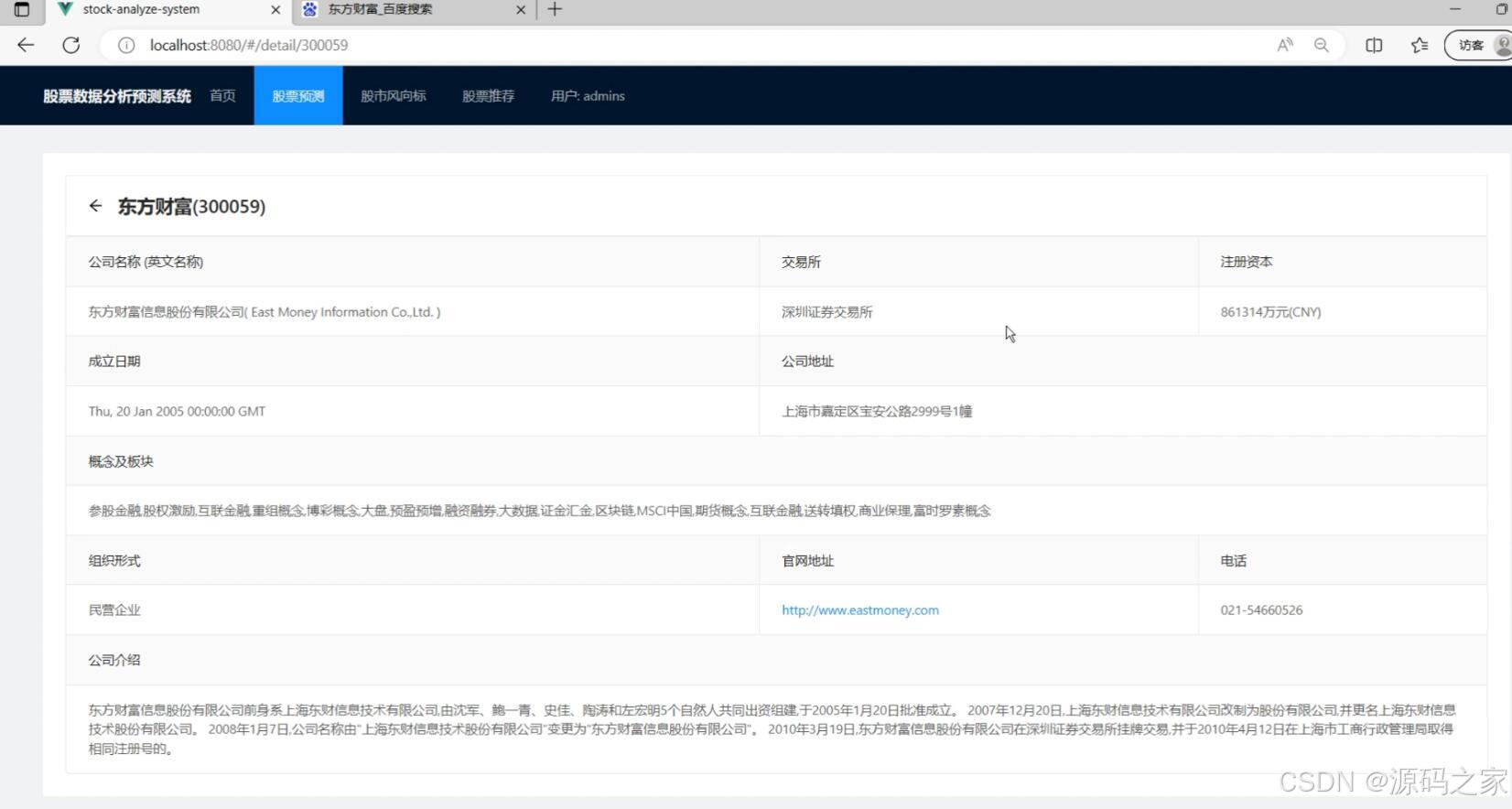Select the 概念及板块 label
Viewport: 1512px width, 809px height.
pyautogui.click(x=121, y=461)
